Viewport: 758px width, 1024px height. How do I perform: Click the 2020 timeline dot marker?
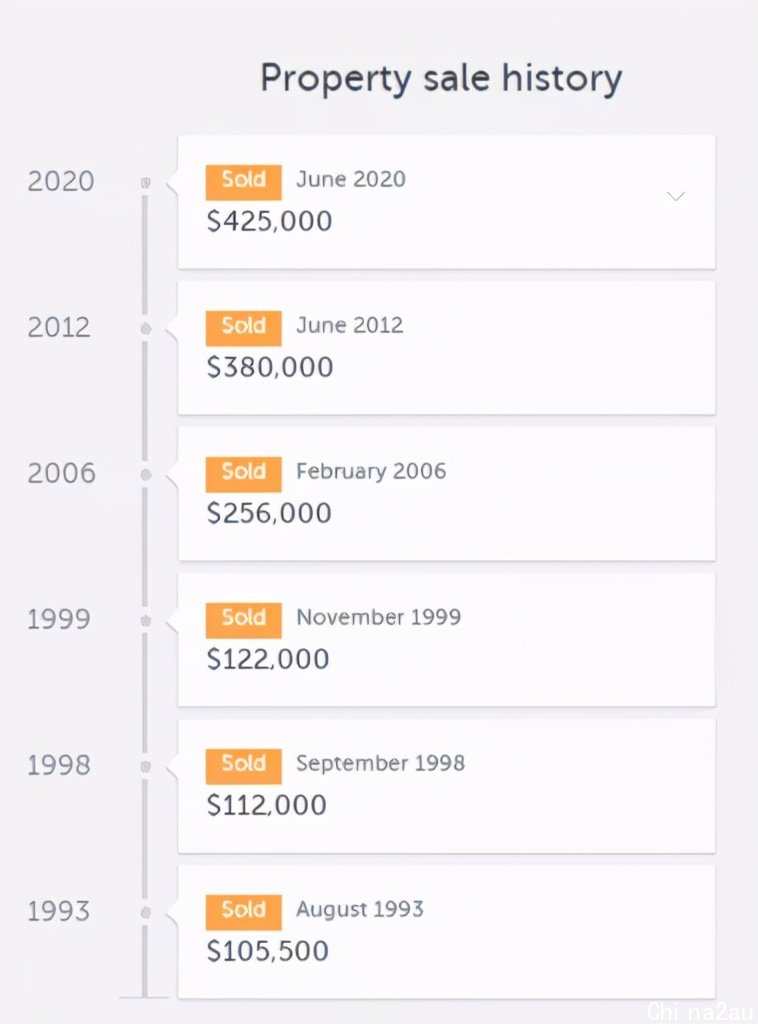pyautogui.click(x=146, y=183)
